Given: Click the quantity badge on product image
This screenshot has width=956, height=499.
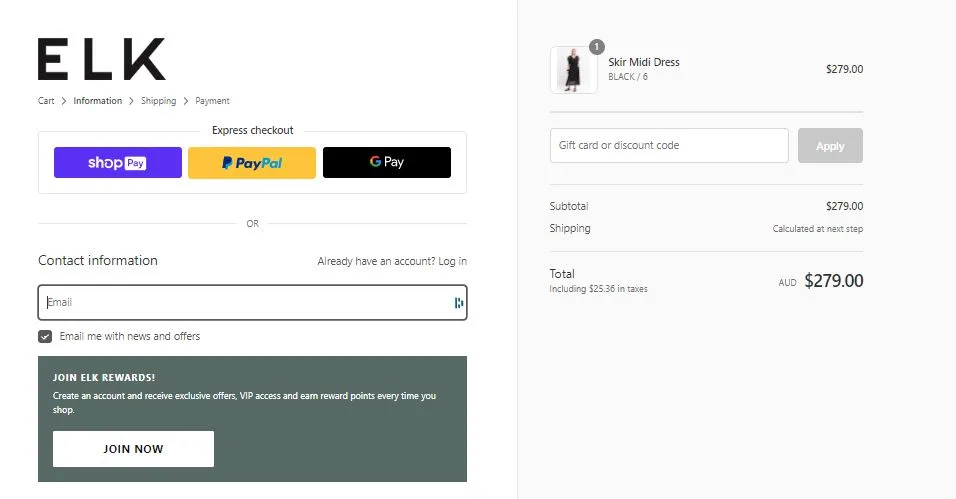Looking at the screenshot, I should pyautogui.click(x=596, y=47).
